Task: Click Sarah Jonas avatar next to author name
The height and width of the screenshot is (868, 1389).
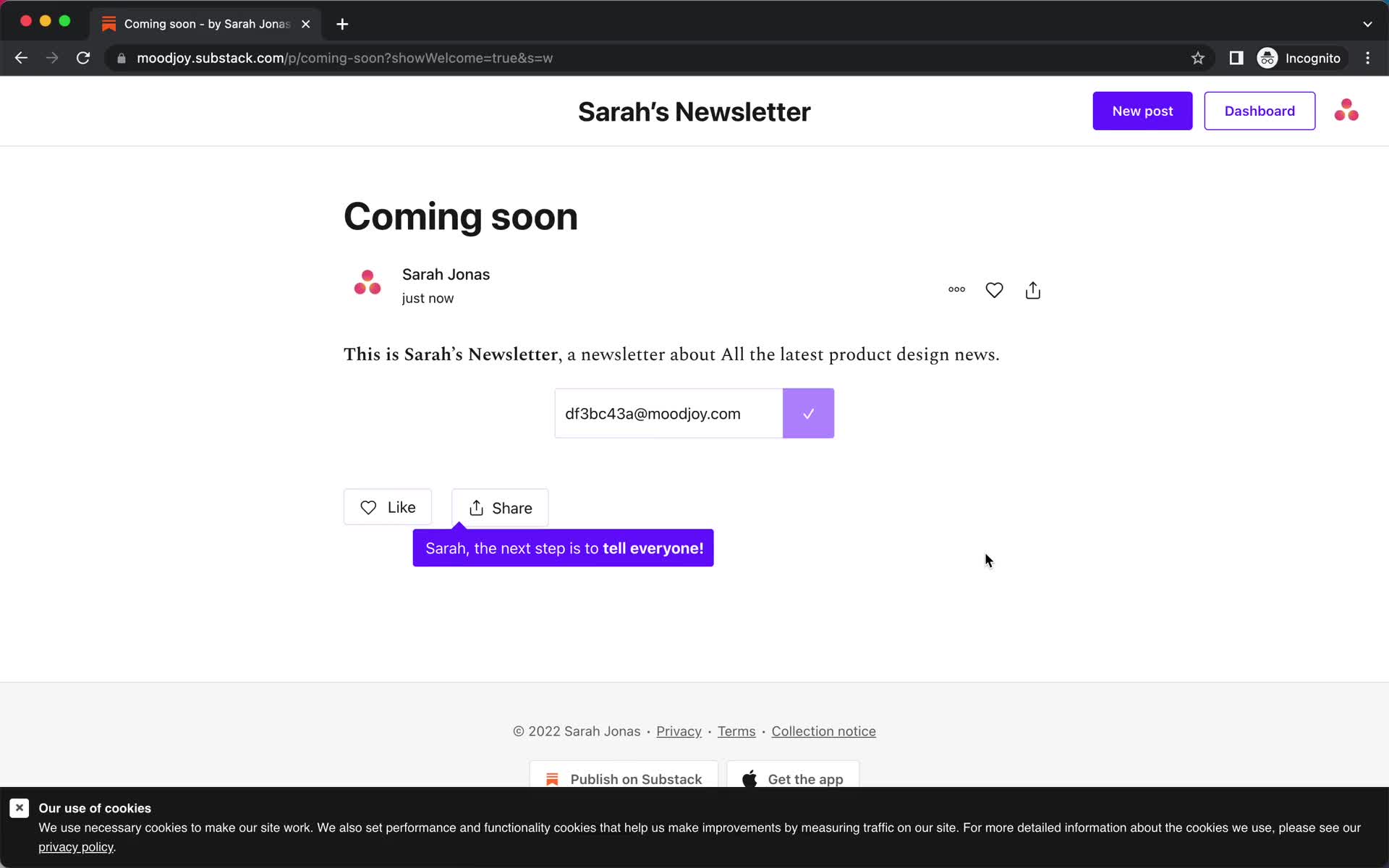Action: tap(368, 283)
